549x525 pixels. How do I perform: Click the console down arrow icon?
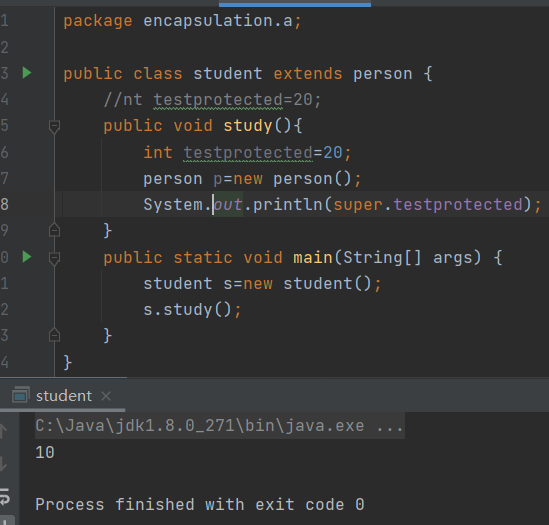tap(3, 463)
